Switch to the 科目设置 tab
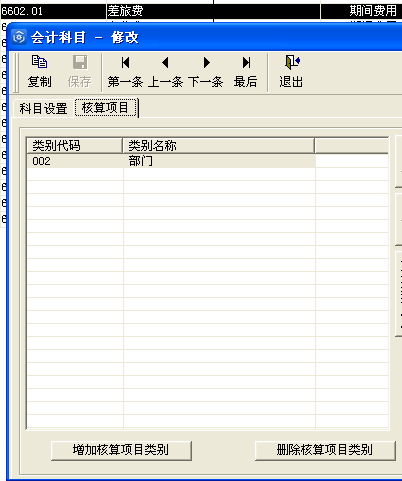This screenshot has width=402, height=481. pyautogui.click(x=43, y=108)
